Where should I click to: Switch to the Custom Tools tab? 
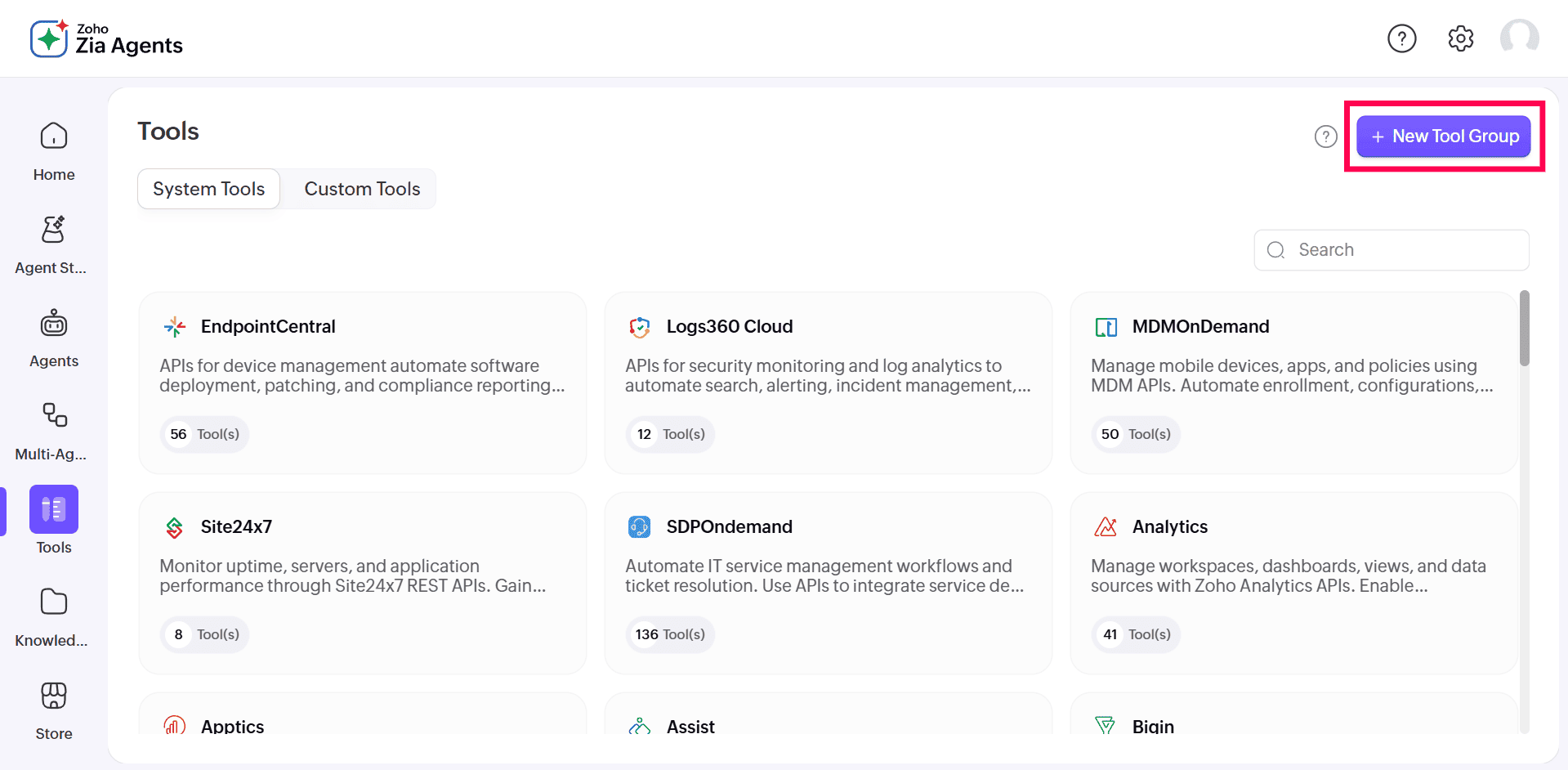click(x=362, y=189)
